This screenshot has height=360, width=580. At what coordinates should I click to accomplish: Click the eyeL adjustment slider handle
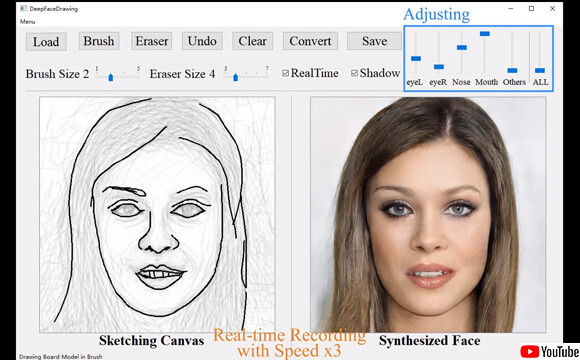click(x=416, y=58)
